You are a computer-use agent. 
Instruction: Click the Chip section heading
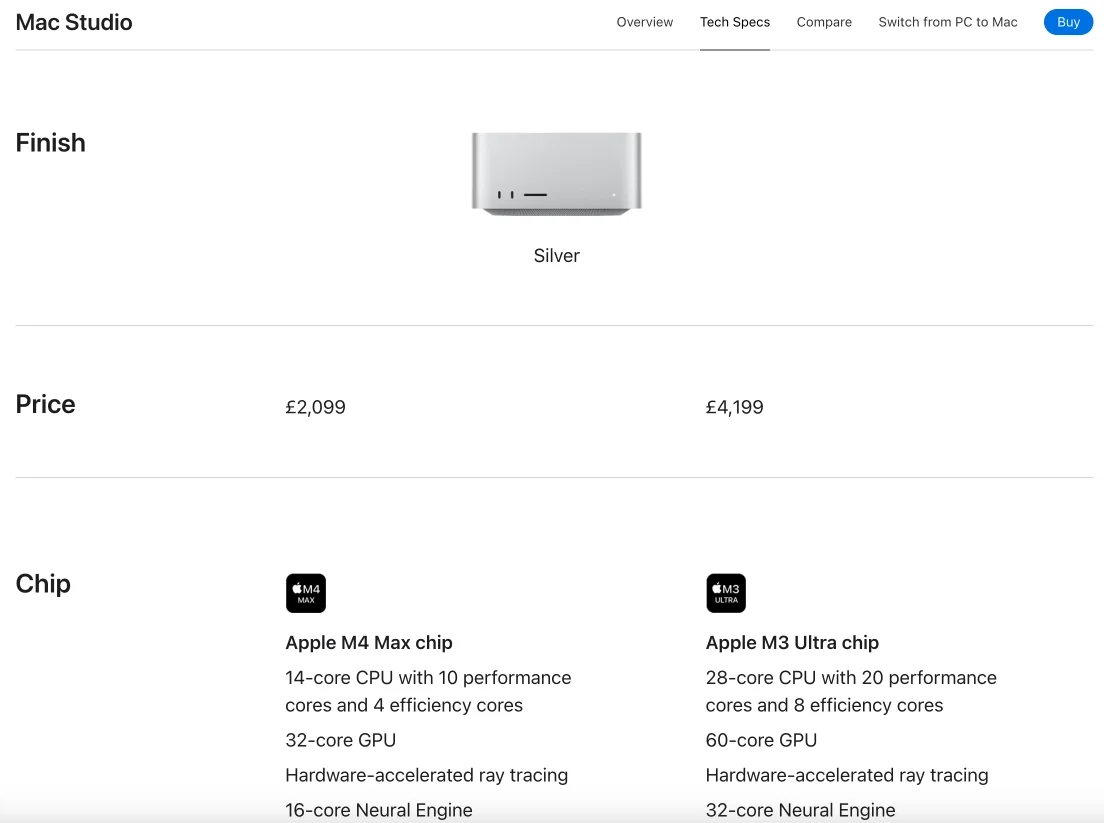coord(43,584)
